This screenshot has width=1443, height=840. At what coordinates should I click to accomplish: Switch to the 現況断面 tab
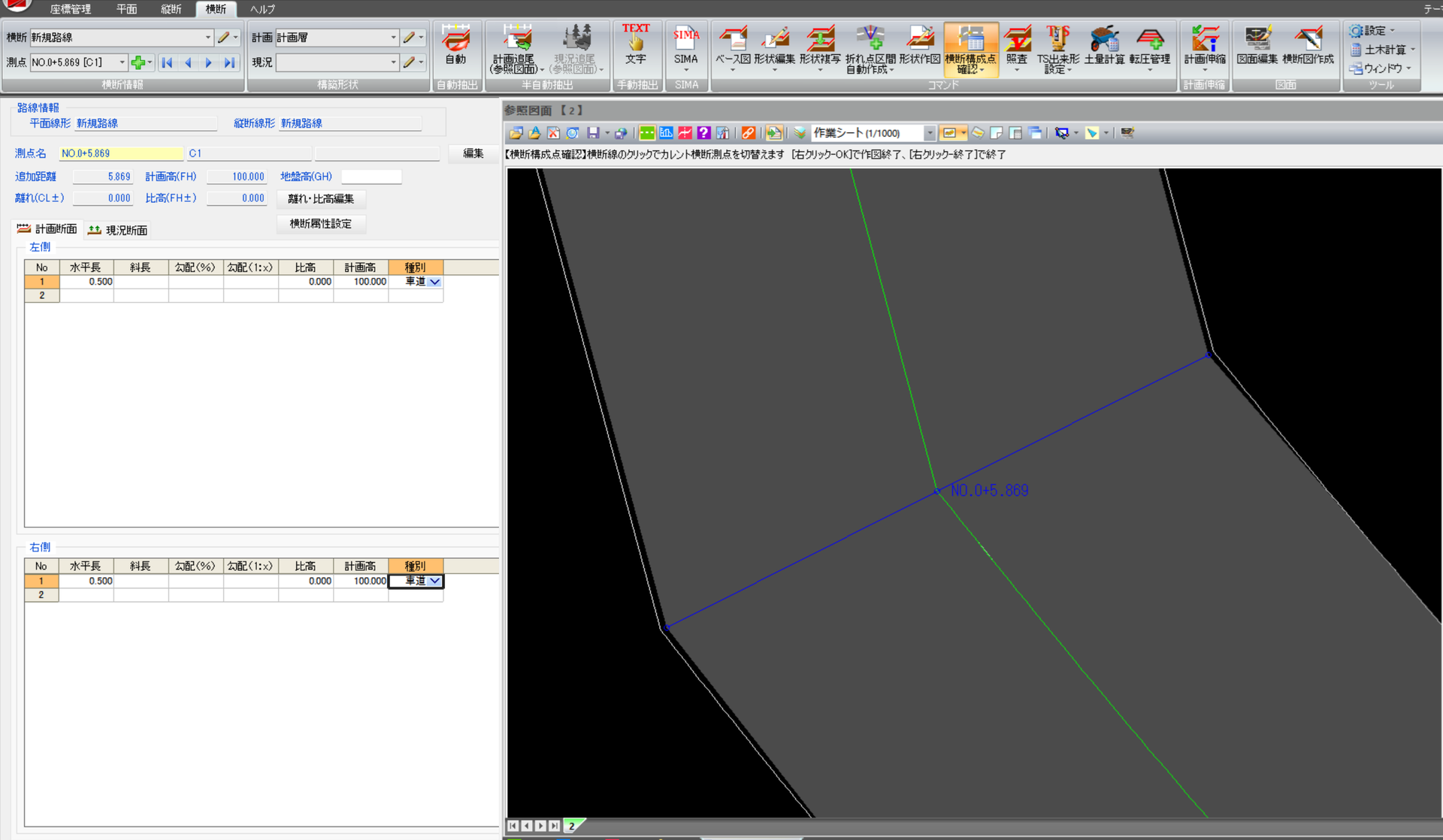click(x=118, y=230)
